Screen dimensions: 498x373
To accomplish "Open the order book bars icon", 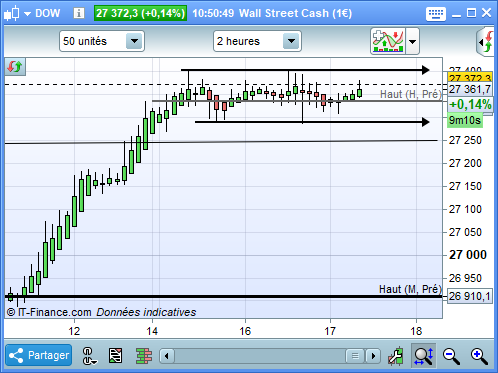I will (x=144, y=356).
